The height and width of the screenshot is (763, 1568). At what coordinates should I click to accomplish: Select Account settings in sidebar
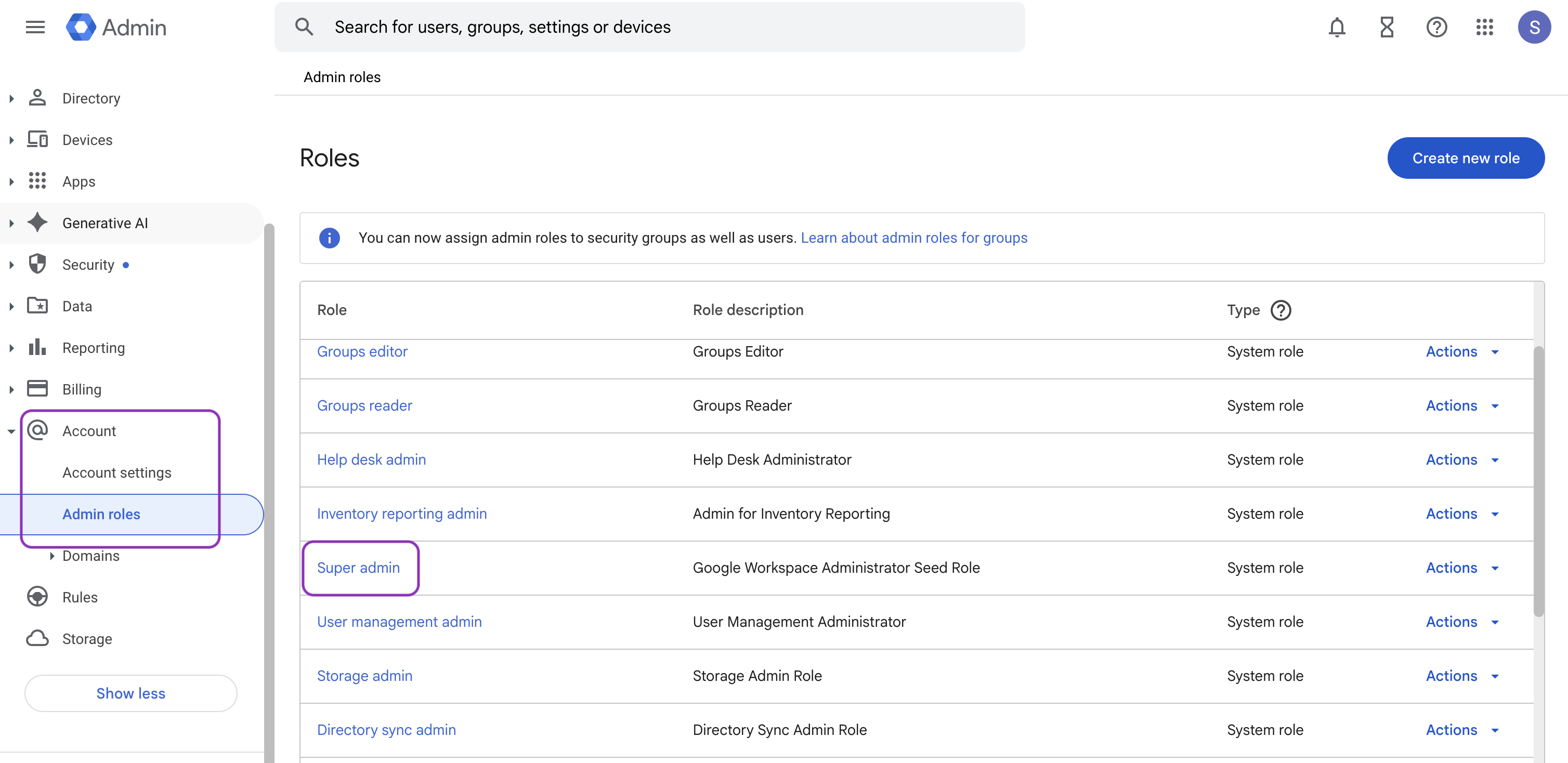click(117, 472)
